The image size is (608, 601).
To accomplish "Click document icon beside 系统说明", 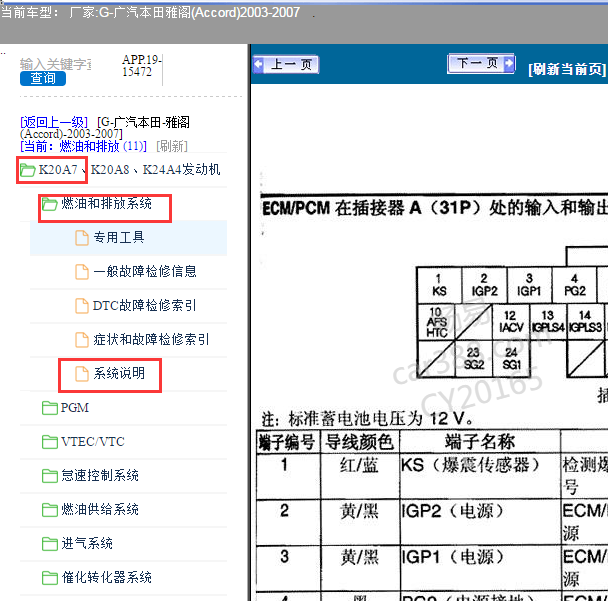I will tap(81, 374).
